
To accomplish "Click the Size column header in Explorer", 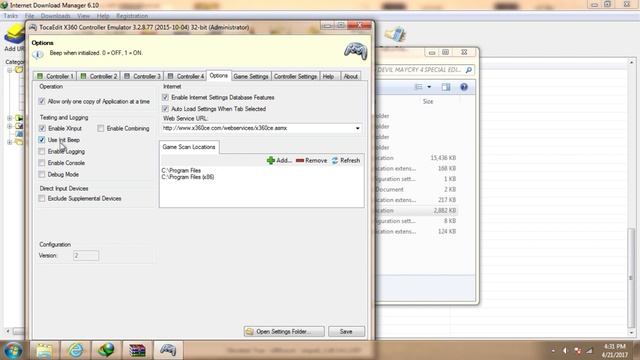I will pyautogui.click(x=428, y=101).
